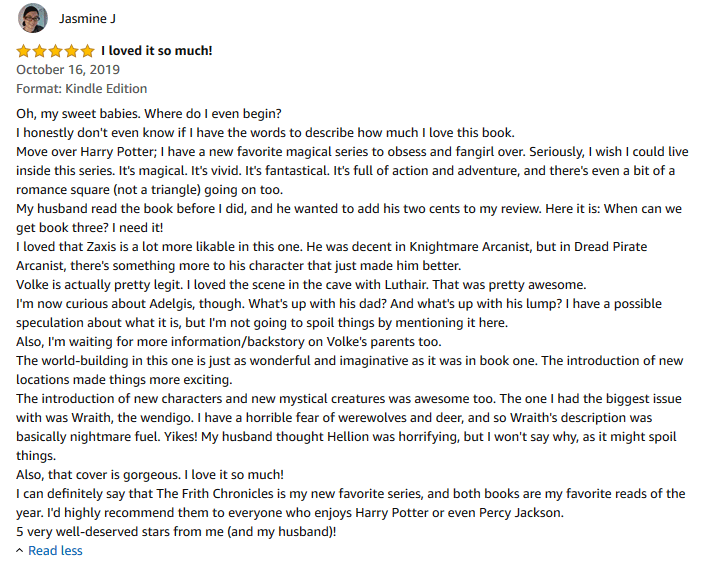
Task: Click the "Read less" link text
Action: tap(55, 551)
